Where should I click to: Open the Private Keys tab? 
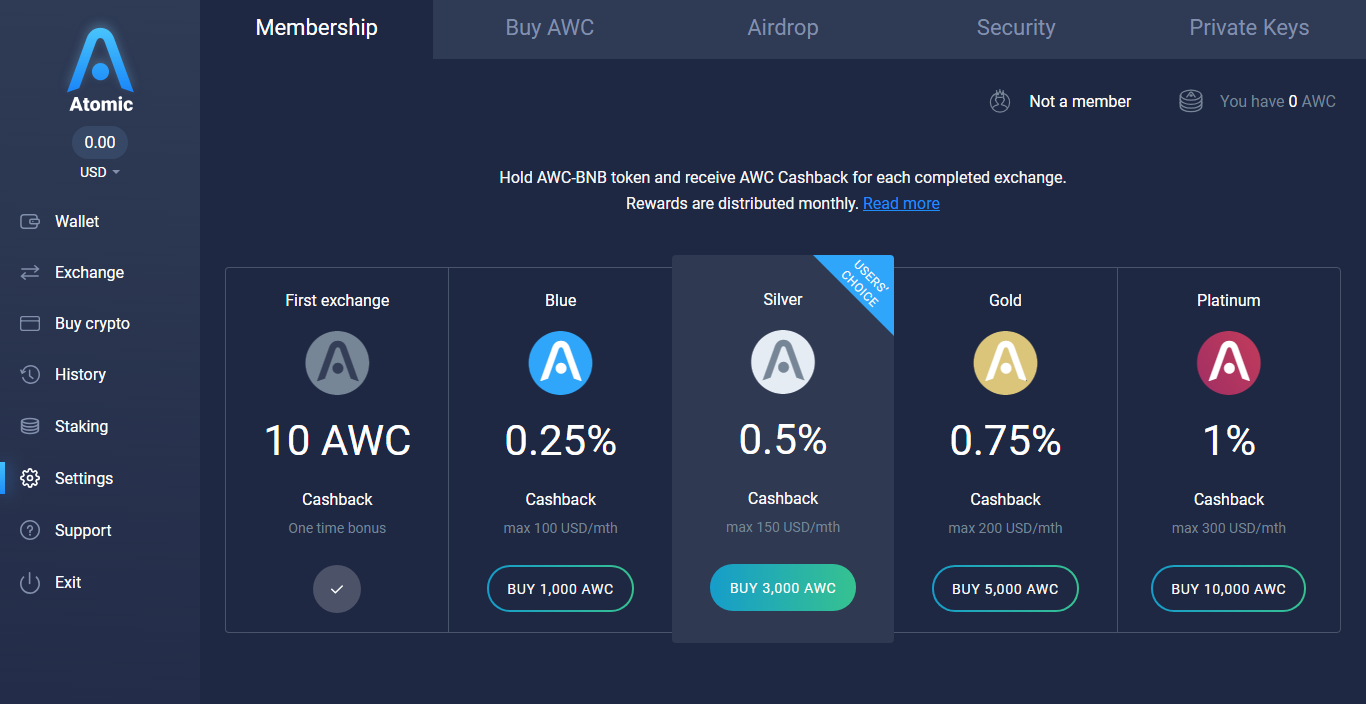click(x=1249, y=28)
